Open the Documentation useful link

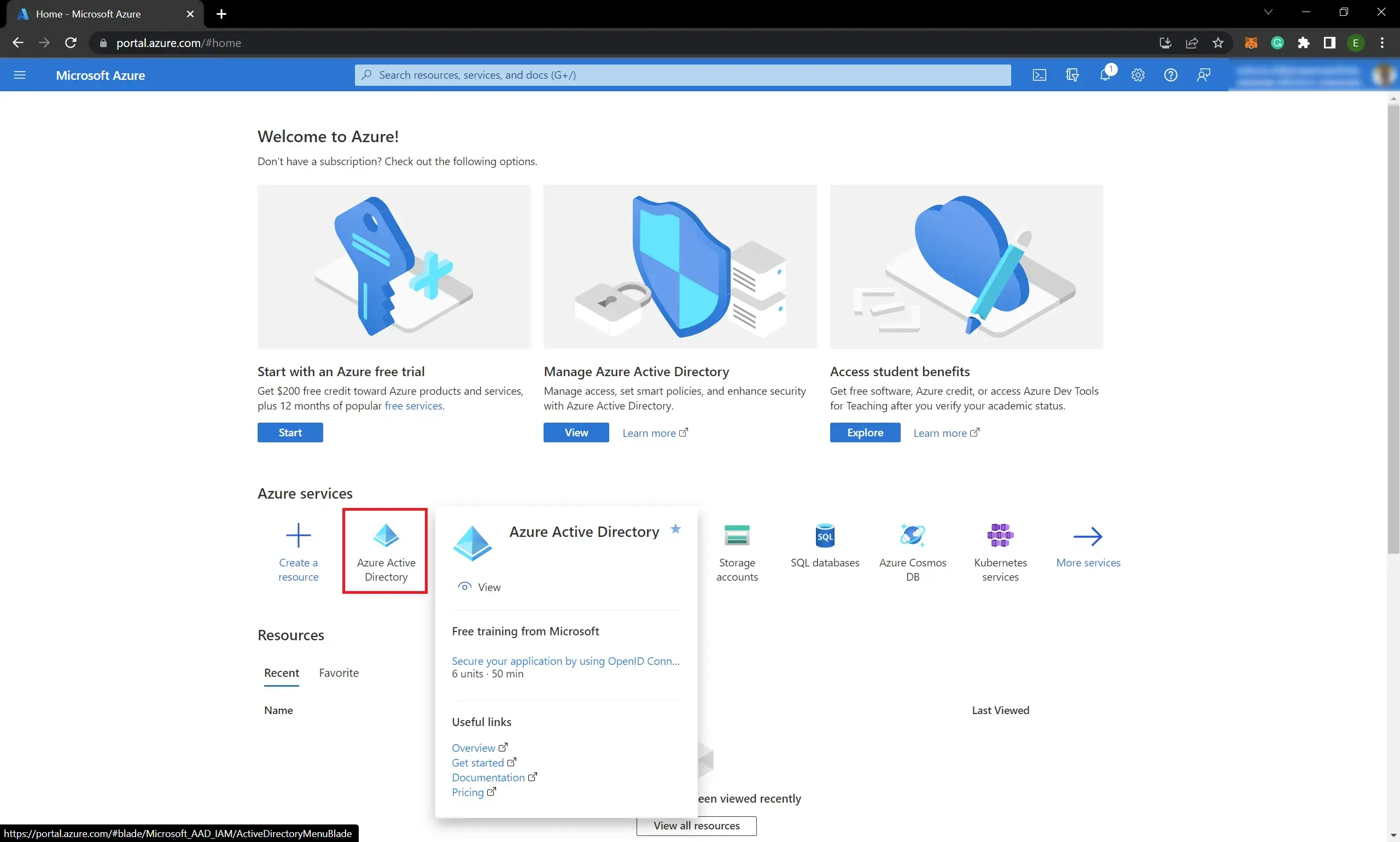click(494, 777)
